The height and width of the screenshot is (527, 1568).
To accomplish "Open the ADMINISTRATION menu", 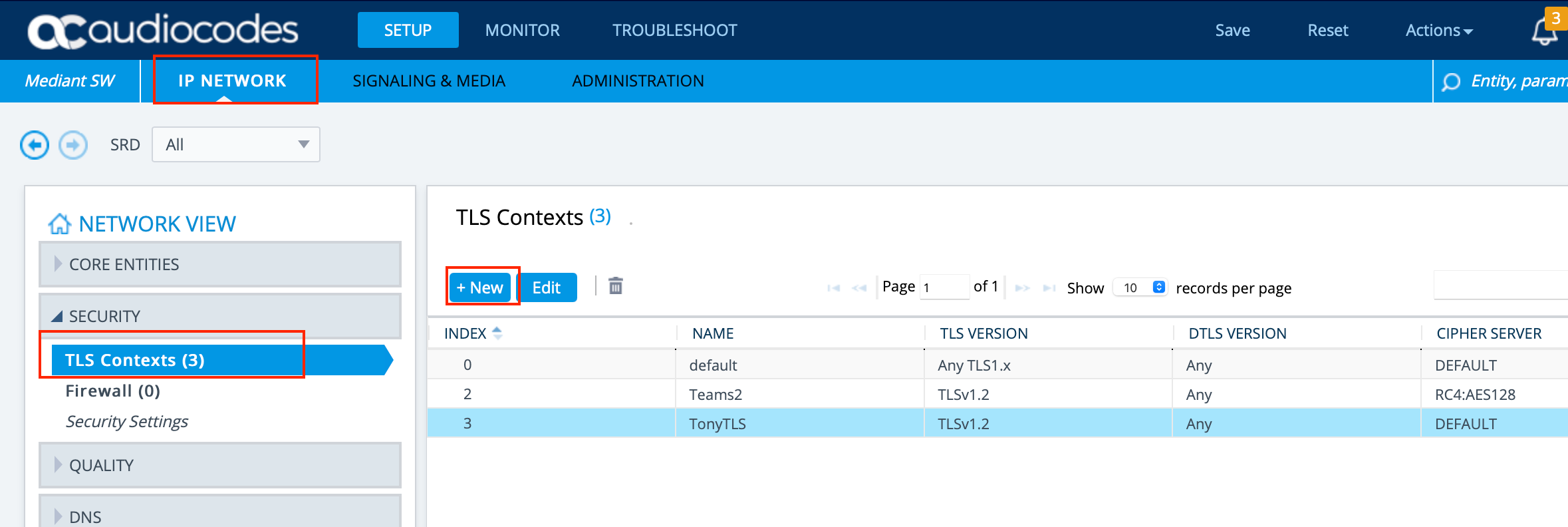I will [638, 81].
